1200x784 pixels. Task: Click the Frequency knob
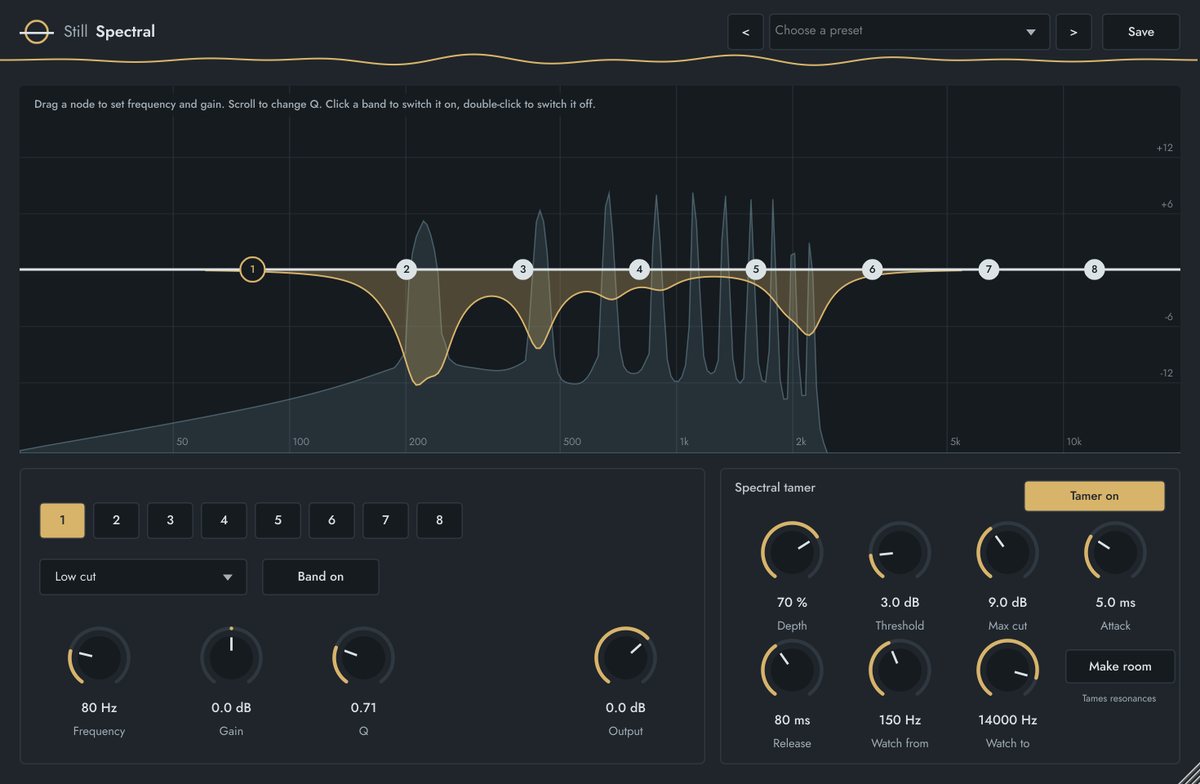point(99,658)
